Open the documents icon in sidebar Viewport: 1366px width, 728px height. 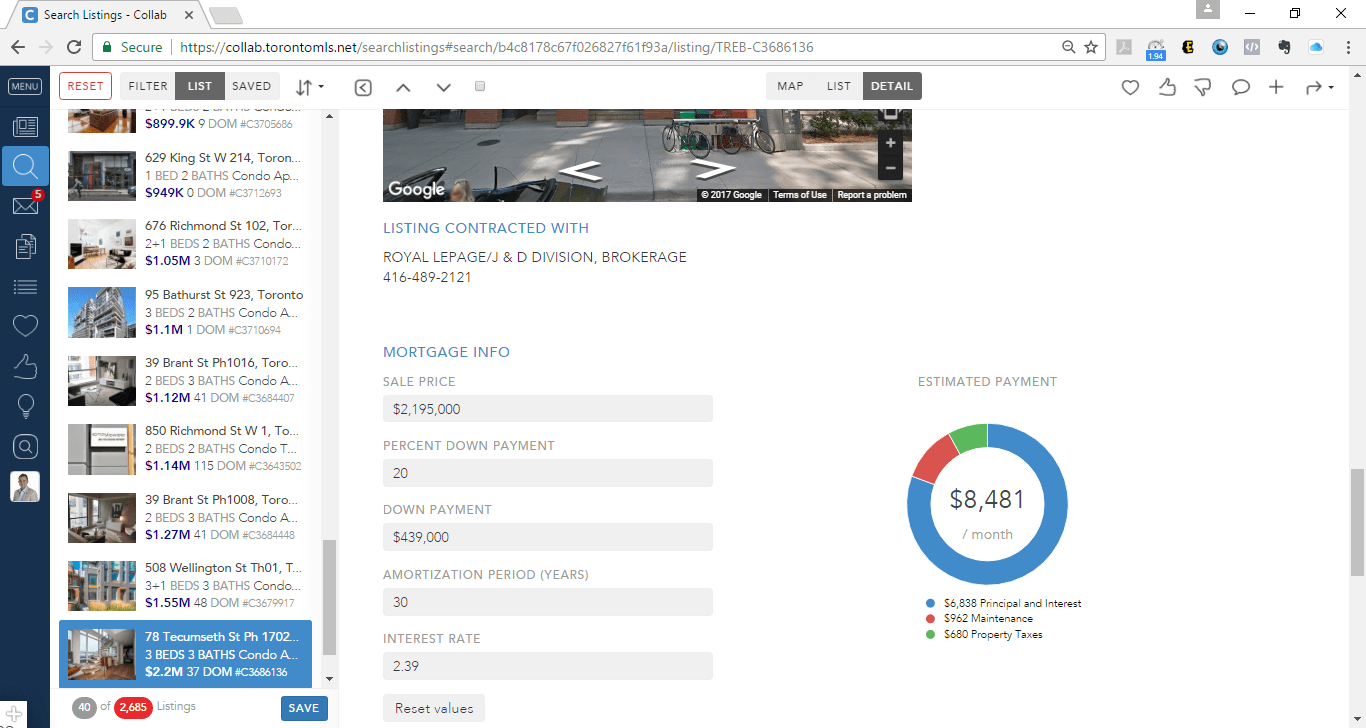tap(25, 247)
